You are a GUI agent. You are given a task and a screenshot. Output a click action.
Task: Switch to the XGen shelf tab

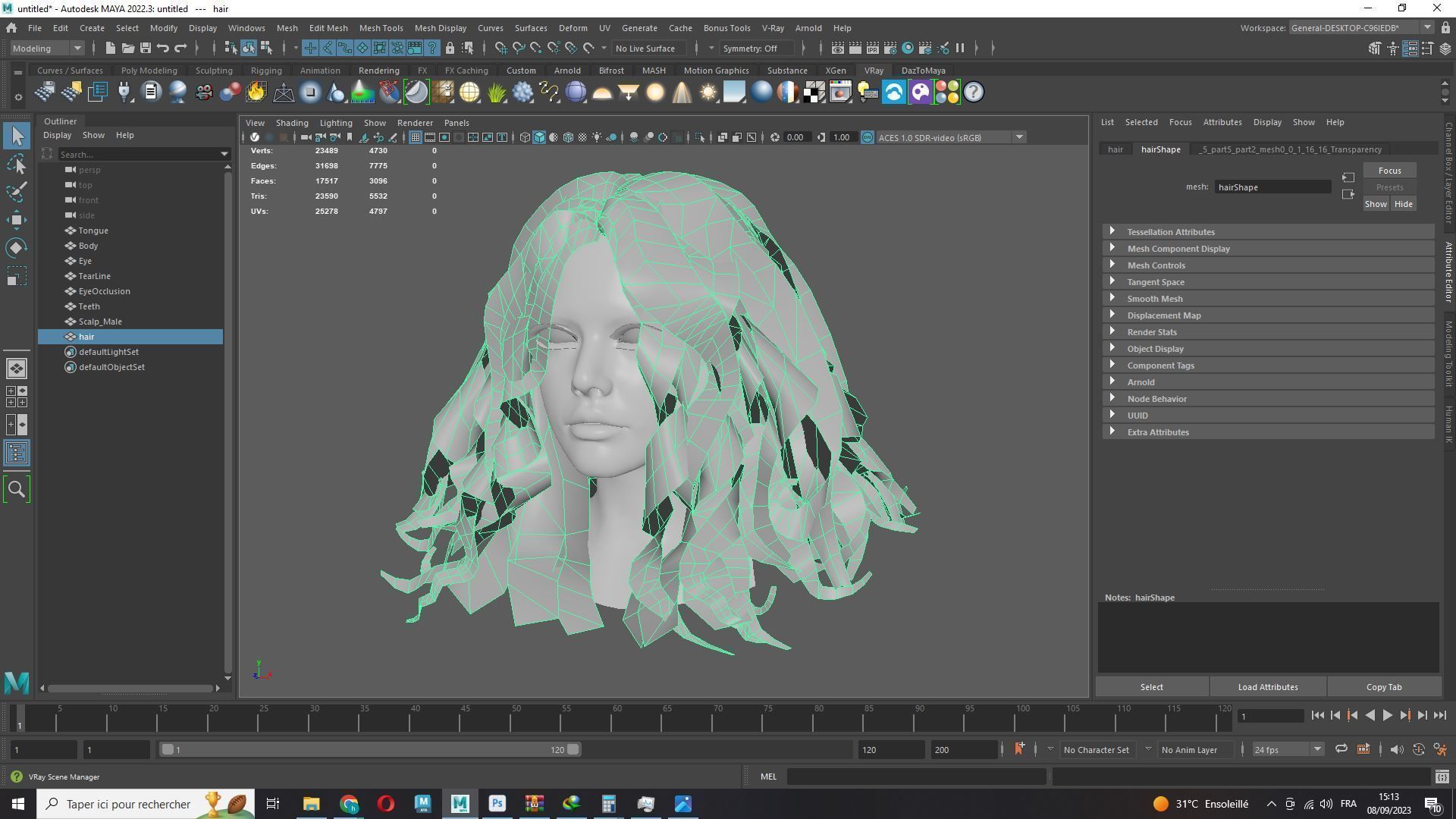tap(836, 71)
